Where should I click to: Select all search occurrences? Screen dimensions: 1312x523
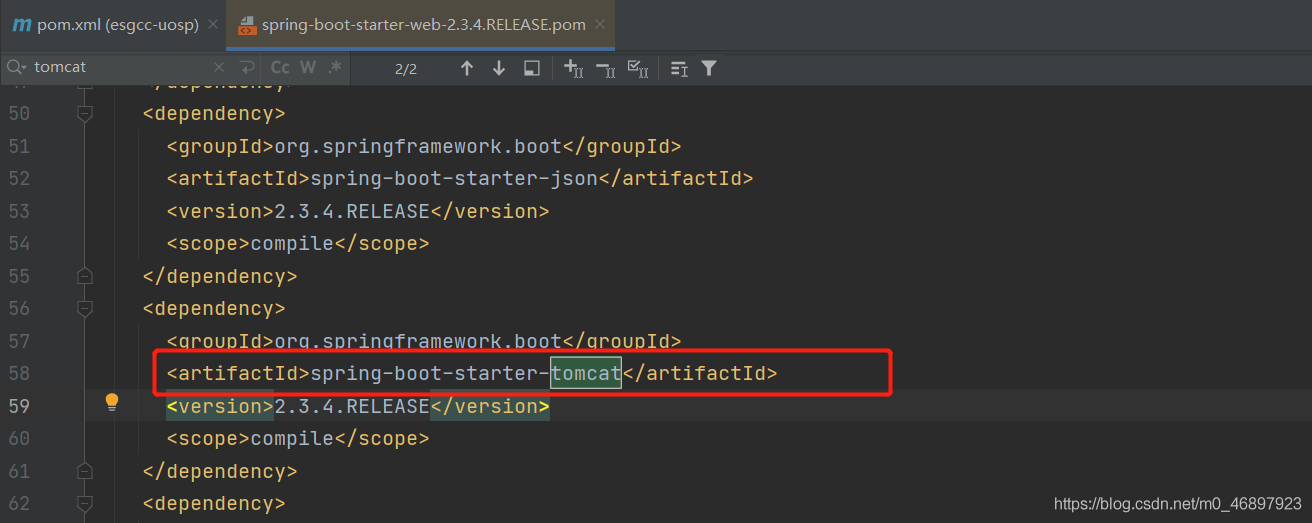637,68
